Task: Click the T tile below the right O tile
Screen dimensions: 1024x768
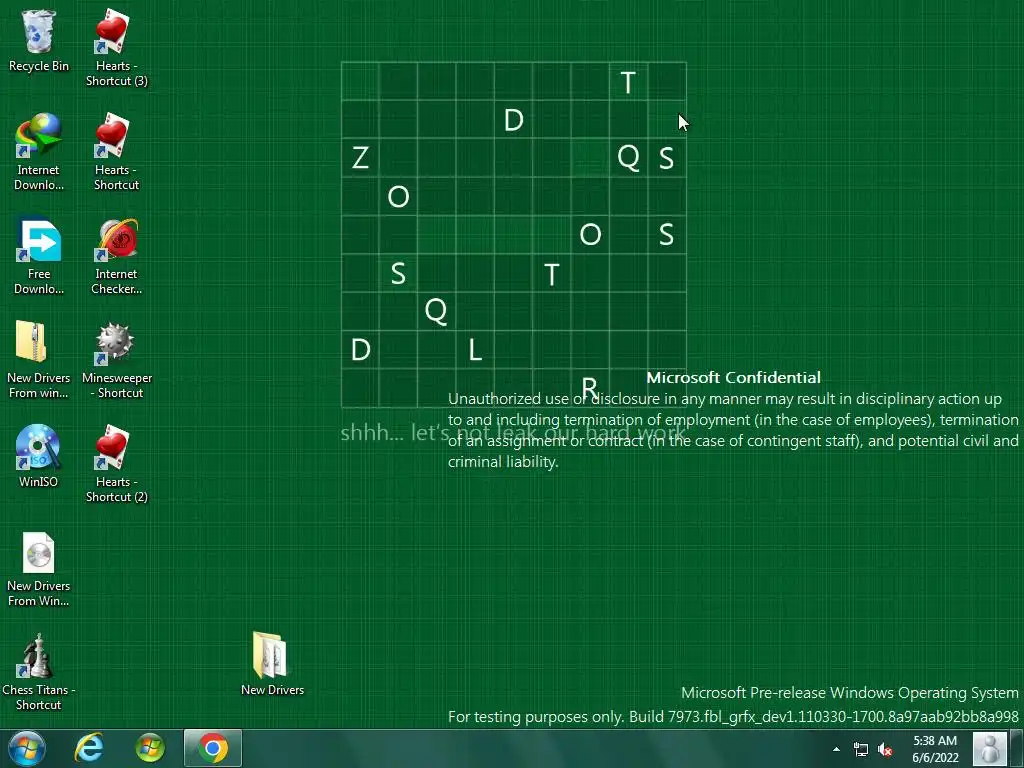Action: click(x=551, y=274)
